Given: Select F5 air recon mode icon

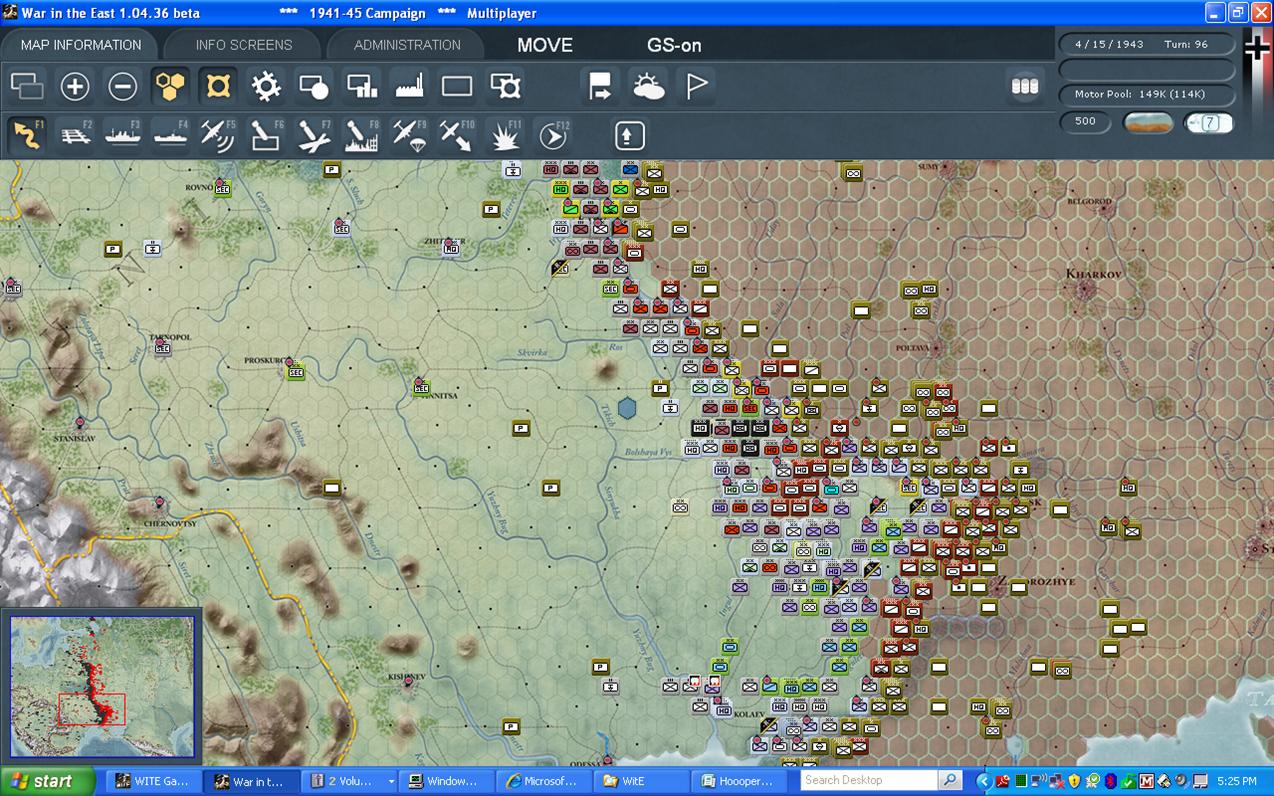Looking at the screenshot, I should coord(218,135).
